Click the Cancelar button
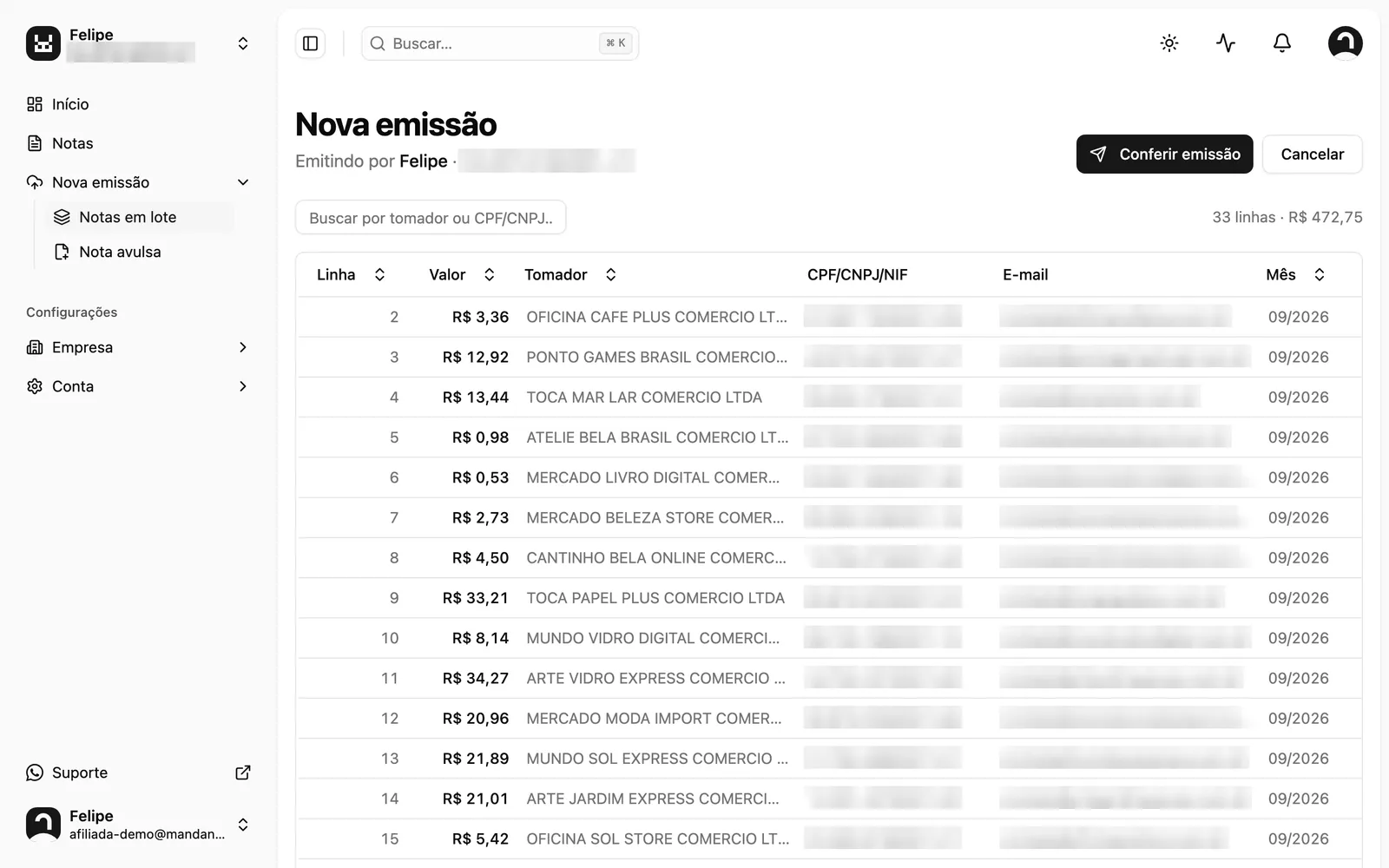The height and width of the screenshot is (868, 1389). [x=1312, y=154]
